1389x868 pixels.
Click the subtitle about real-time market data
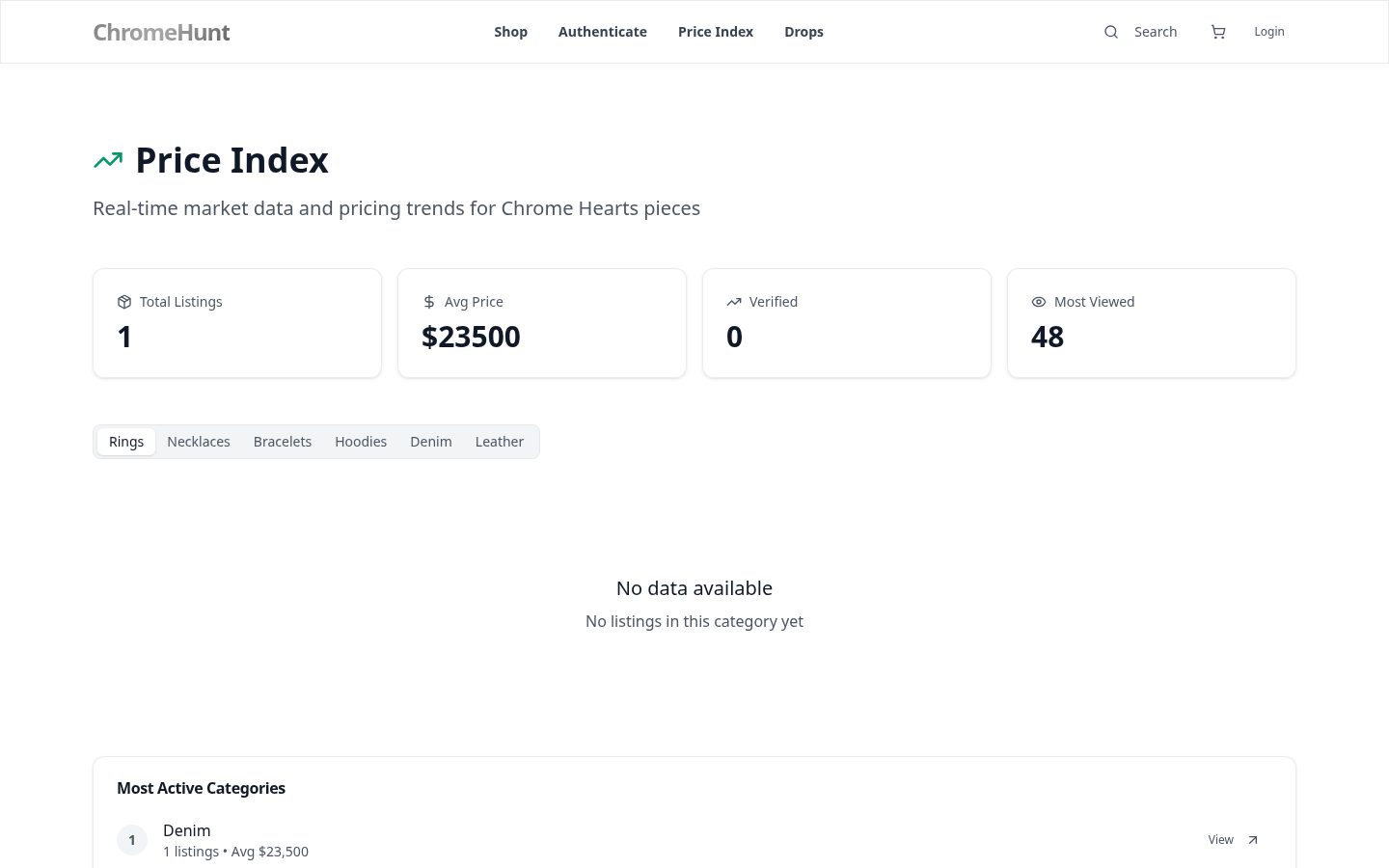[x=396, y=208]
